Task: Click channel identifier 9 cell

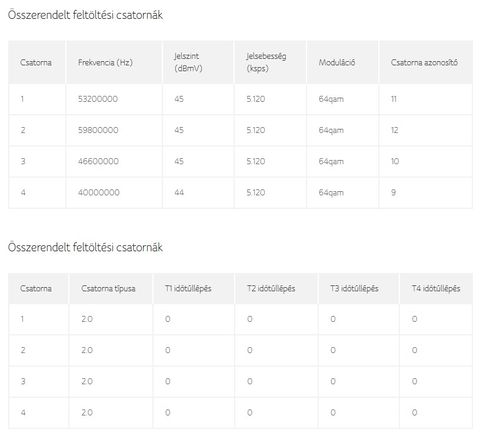Action: pyautogui.click(x=393, y=192)
